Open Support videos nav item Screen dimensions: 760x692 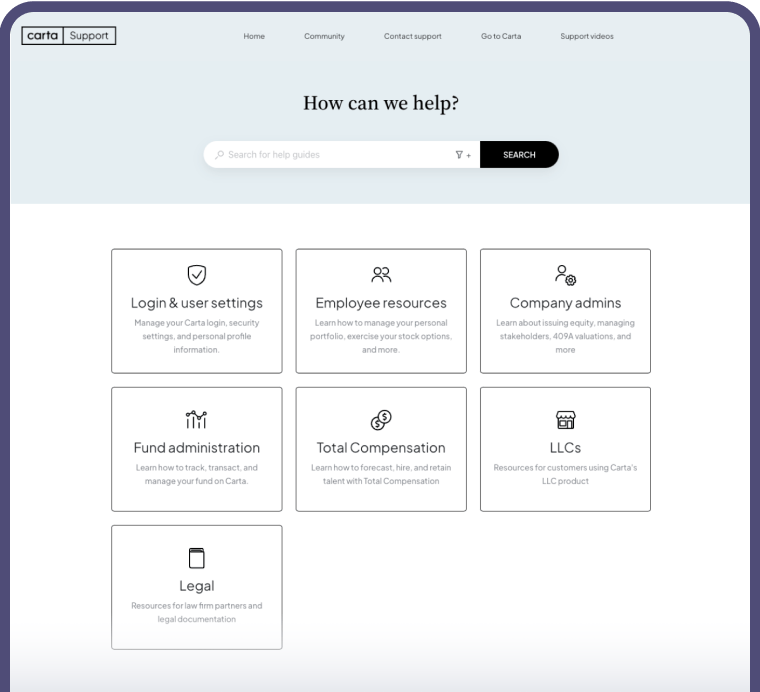click(x=586, y=36)
